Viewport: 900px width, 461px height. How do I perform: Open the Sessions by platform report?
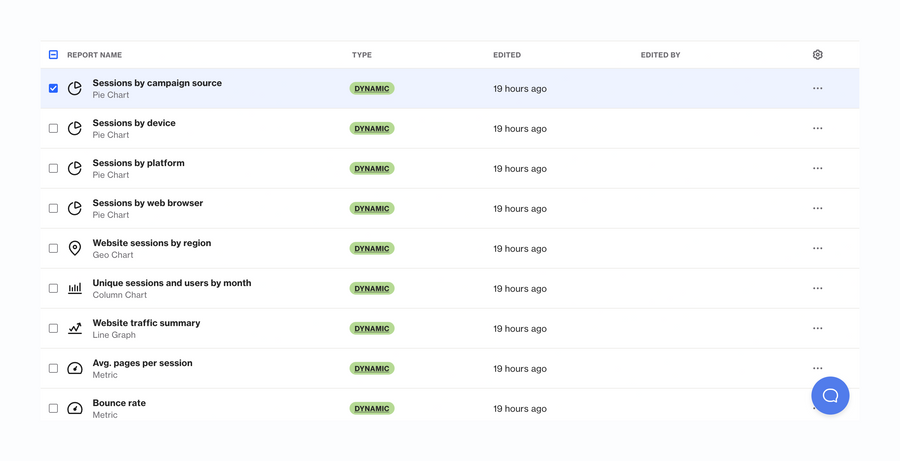coord(139,163)
